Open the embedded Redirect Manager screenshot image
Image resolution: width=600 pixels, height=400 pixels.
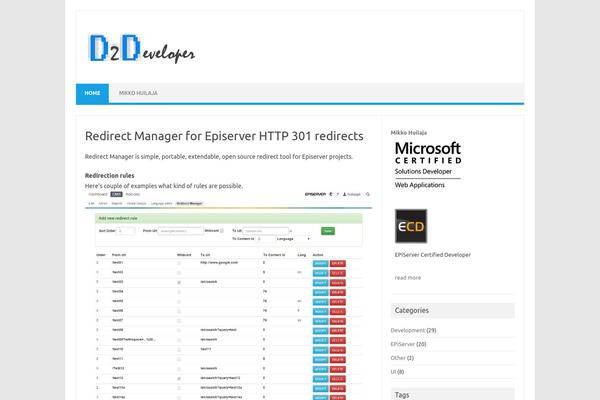pos(228,296)
